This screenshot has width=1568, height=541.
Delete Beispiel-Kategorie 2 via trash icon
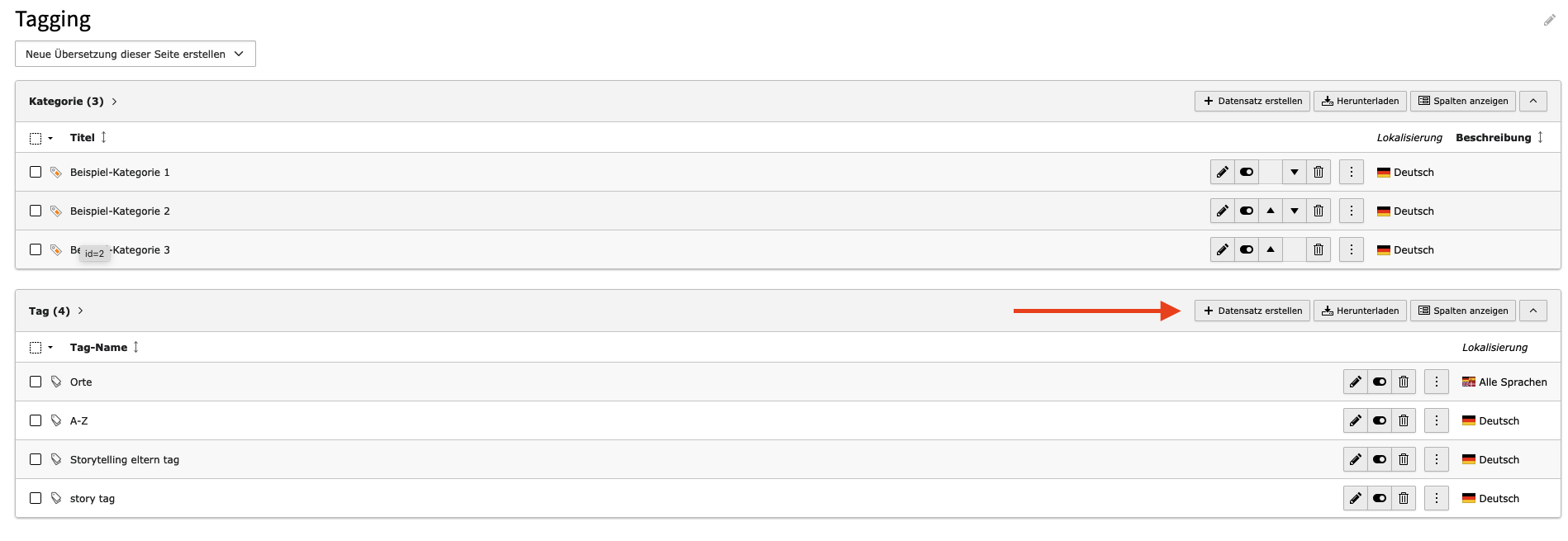[1319, 211]
